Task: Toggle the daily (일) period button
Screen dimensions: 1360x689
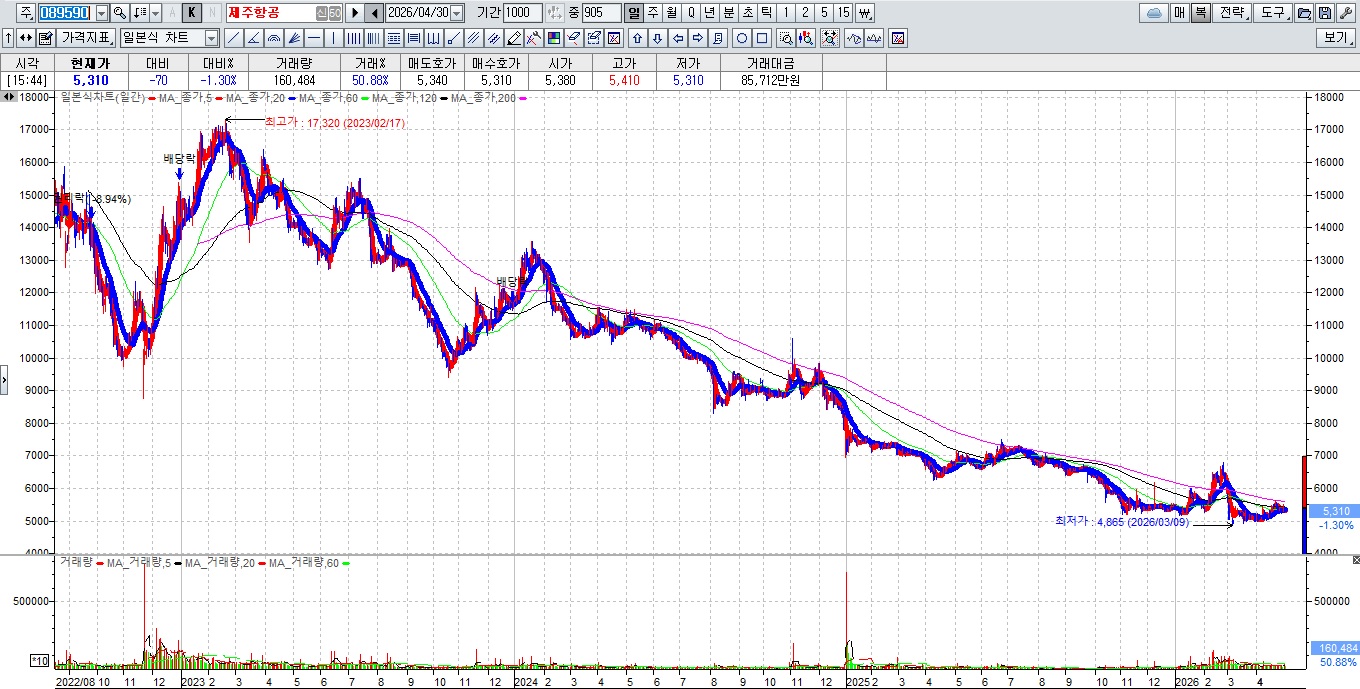Action: coord(634,13)
